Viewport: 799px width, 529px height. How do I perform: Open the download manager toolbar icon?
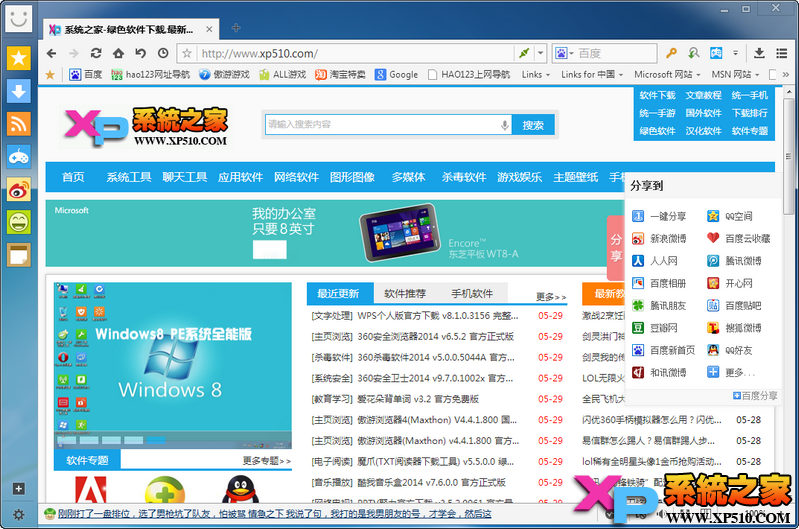point(759,52)
